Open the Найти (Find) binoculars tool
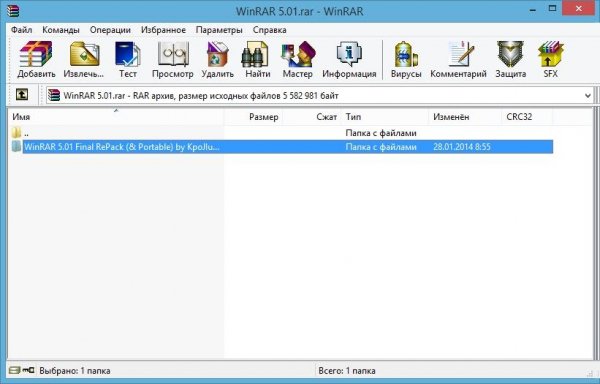 click(x=258, y=59)
